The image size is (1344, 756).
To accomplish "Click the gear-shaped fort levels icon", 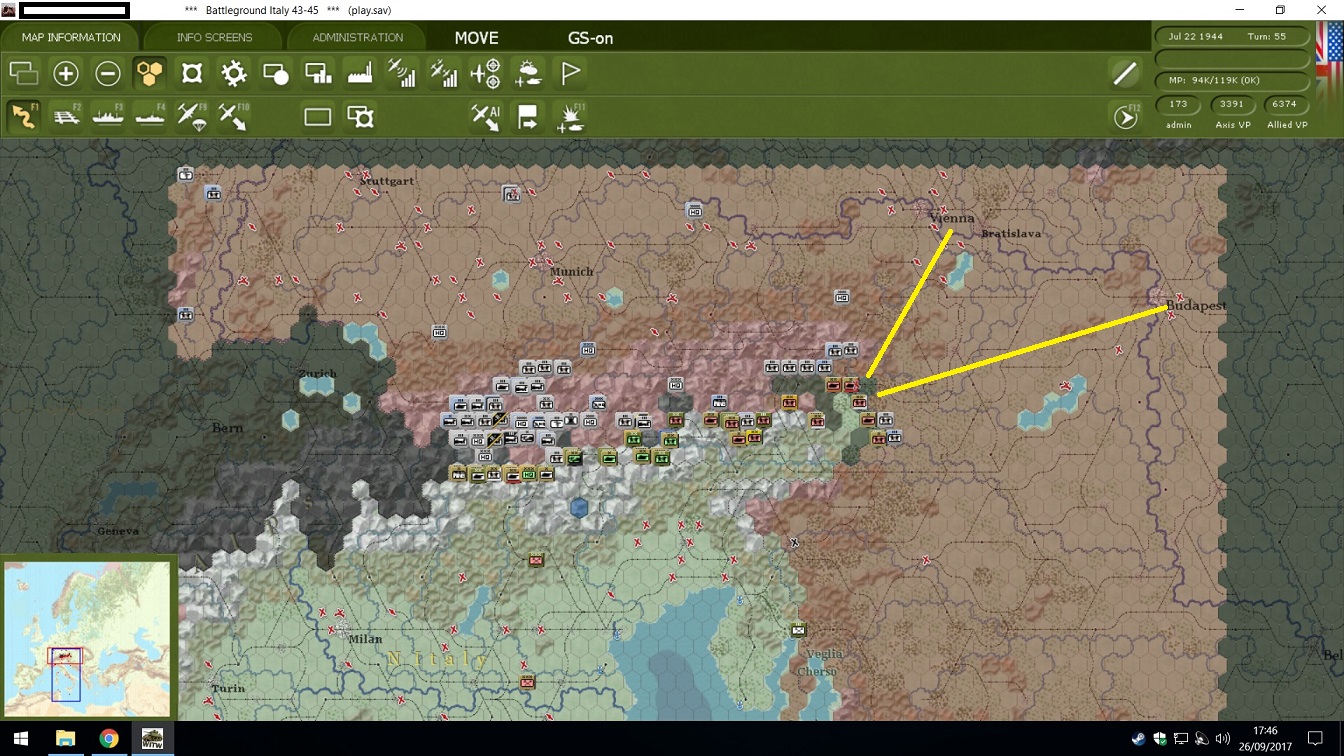I will tap(234, 73).
